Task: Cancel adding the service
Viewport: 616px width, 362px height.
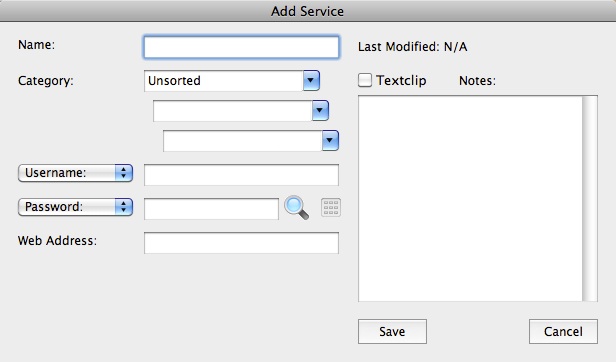Action: coord(563,331)
